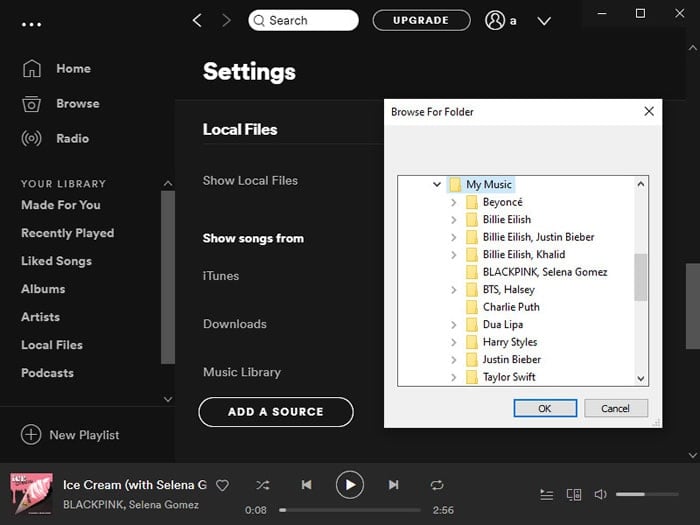Expand the Billie Eilish folder
The image size is (700, 525).
point(454,220)
